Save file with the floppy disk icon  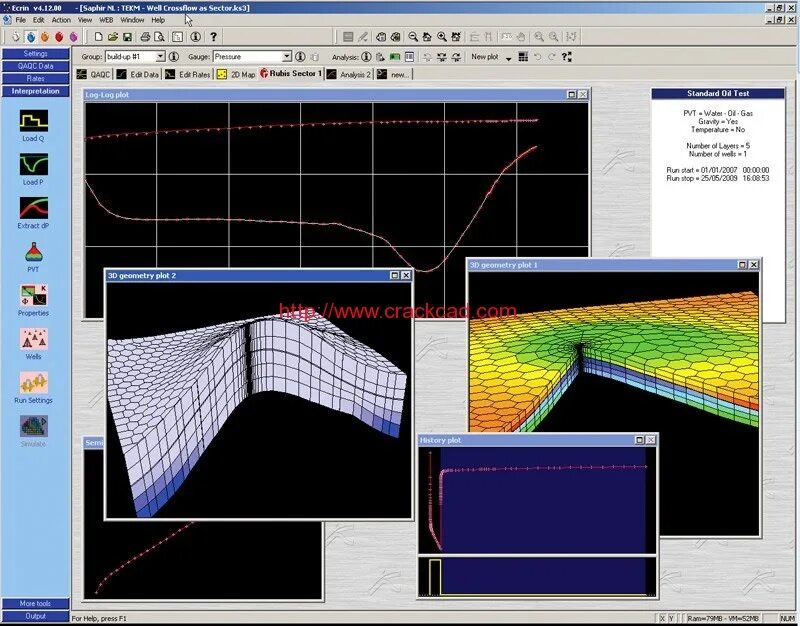point(128,37)
